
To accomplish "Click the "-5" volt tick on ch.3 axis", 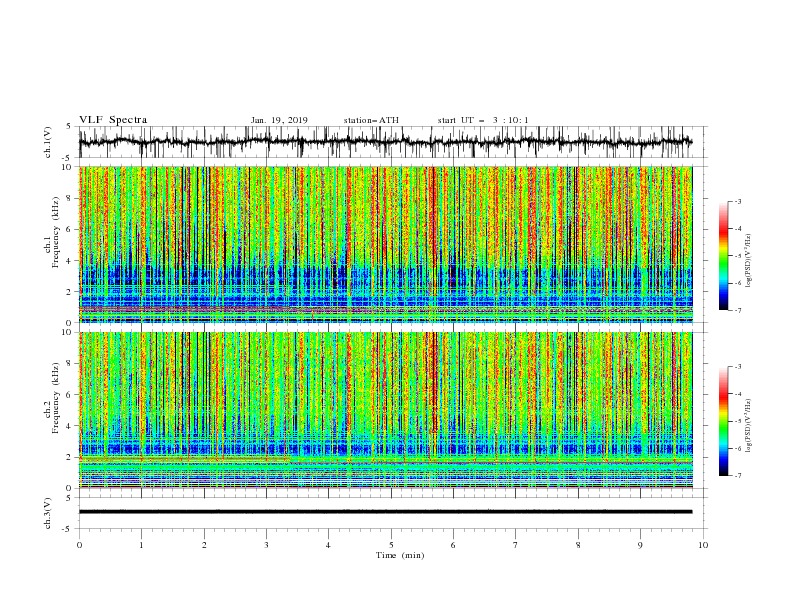I will pos(68,529).
